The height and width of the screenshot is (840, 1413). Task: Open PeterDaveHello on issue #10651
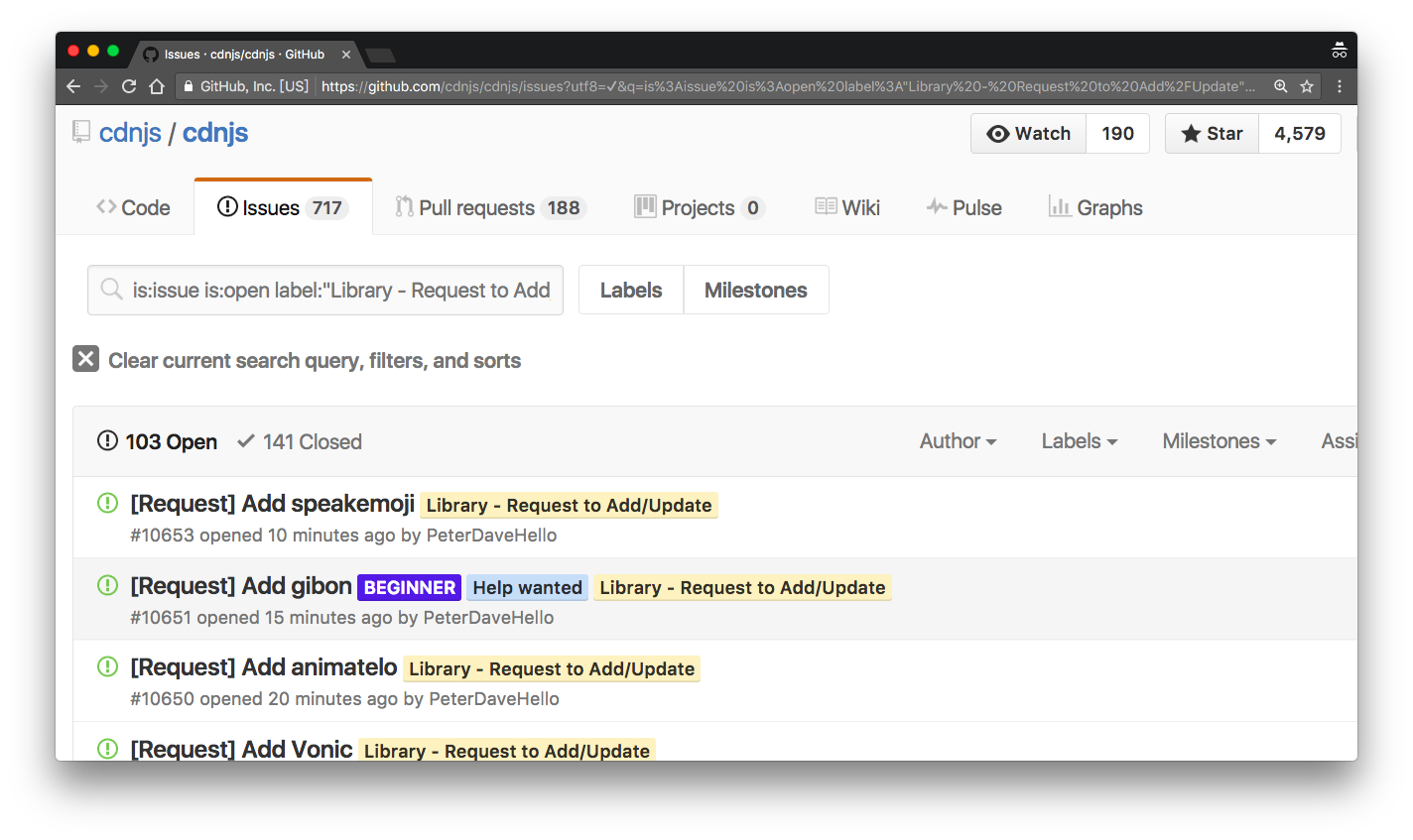pyautogui.click(x=488, y=618)
